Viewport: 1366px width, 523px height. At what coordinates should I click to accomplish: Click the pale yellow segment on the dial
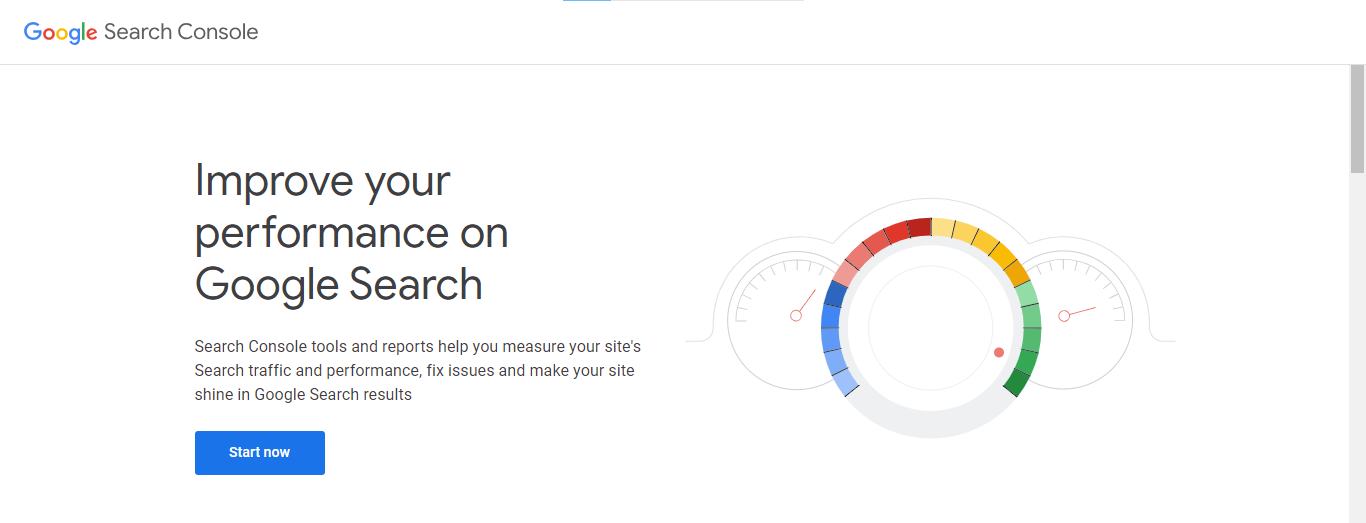click(942, 228)
